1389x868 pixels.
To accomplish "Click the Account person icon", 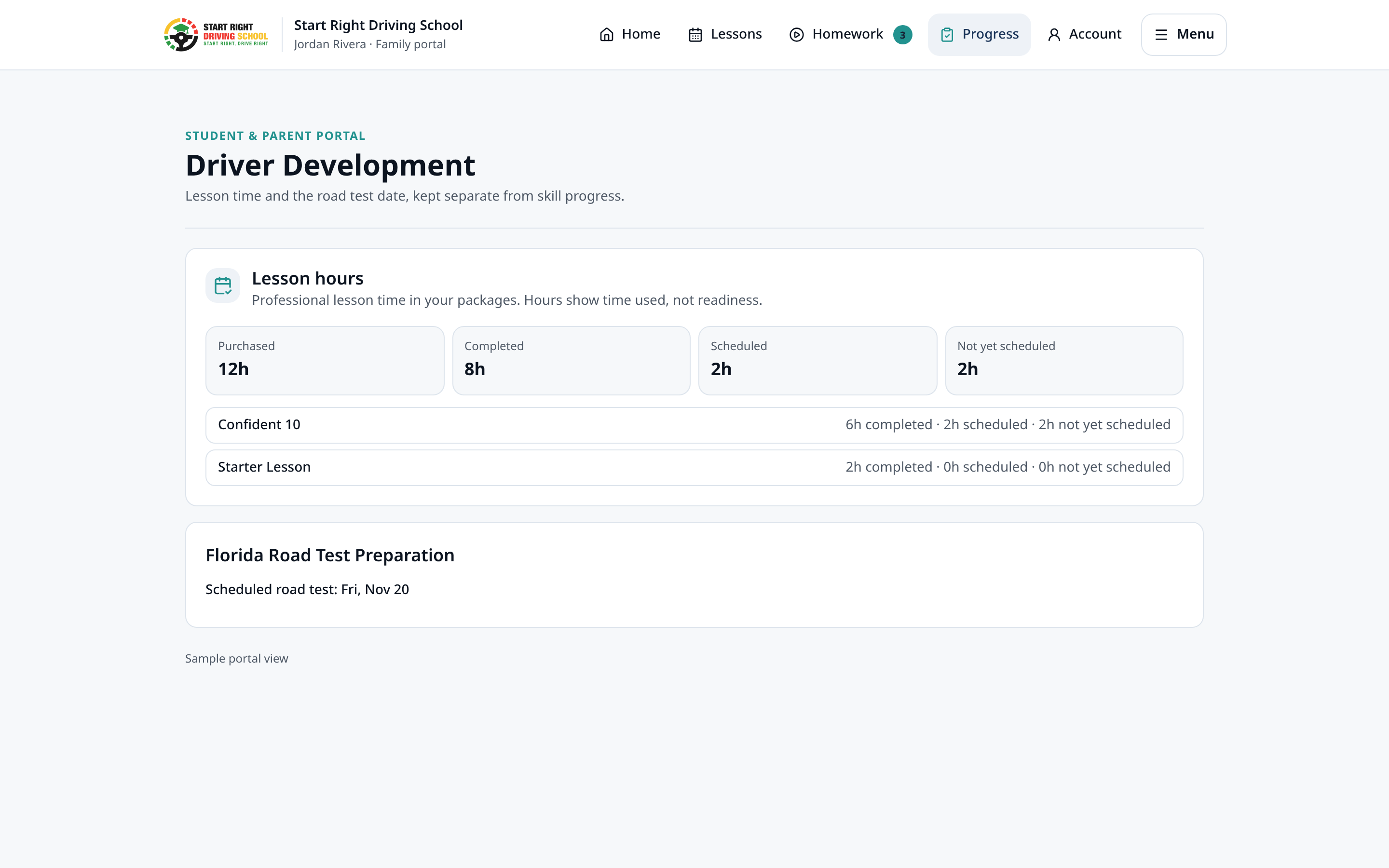I will [1054, 35].
